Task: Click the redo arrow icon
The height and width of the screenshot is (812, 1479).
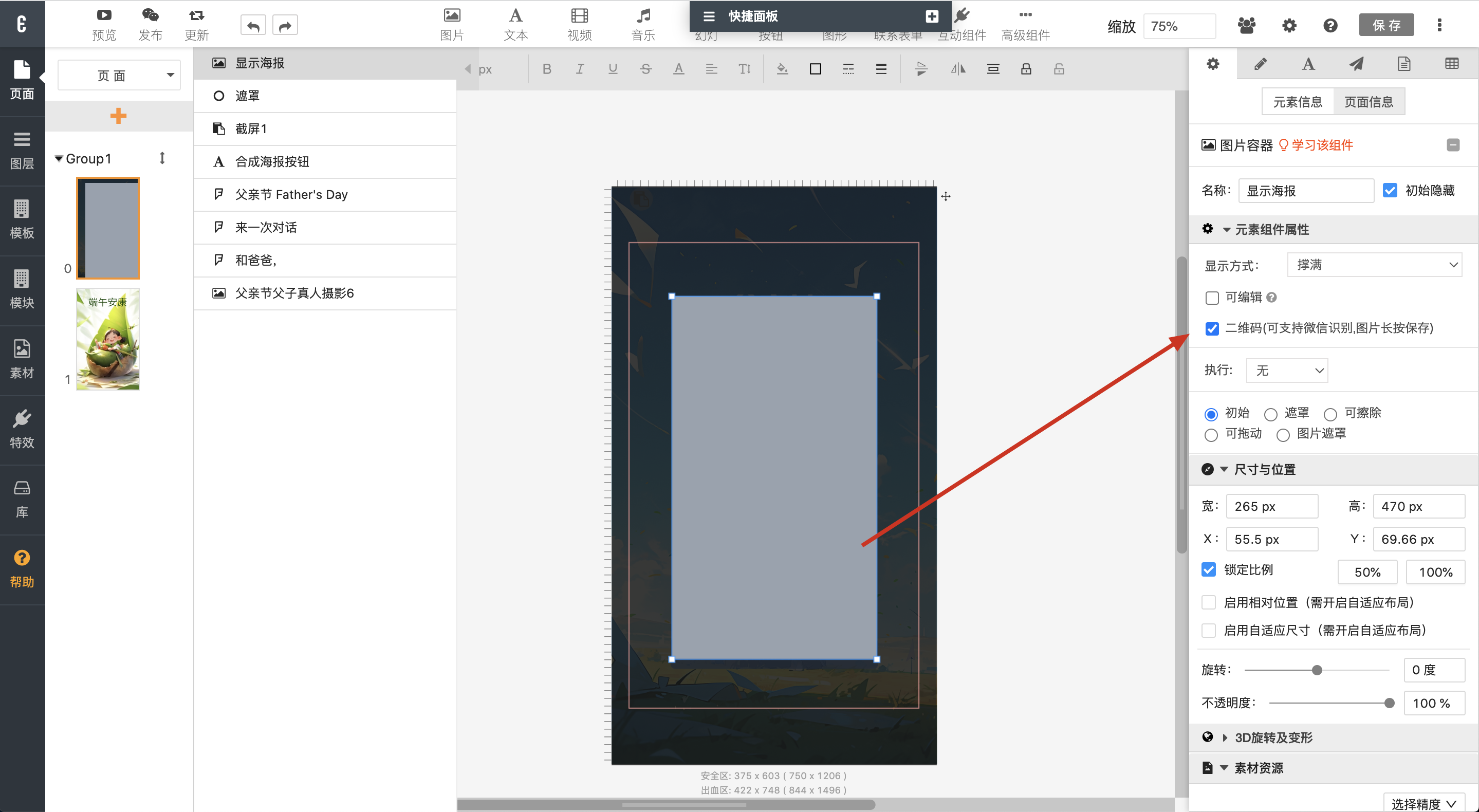Action: click(x=285, y=26)
